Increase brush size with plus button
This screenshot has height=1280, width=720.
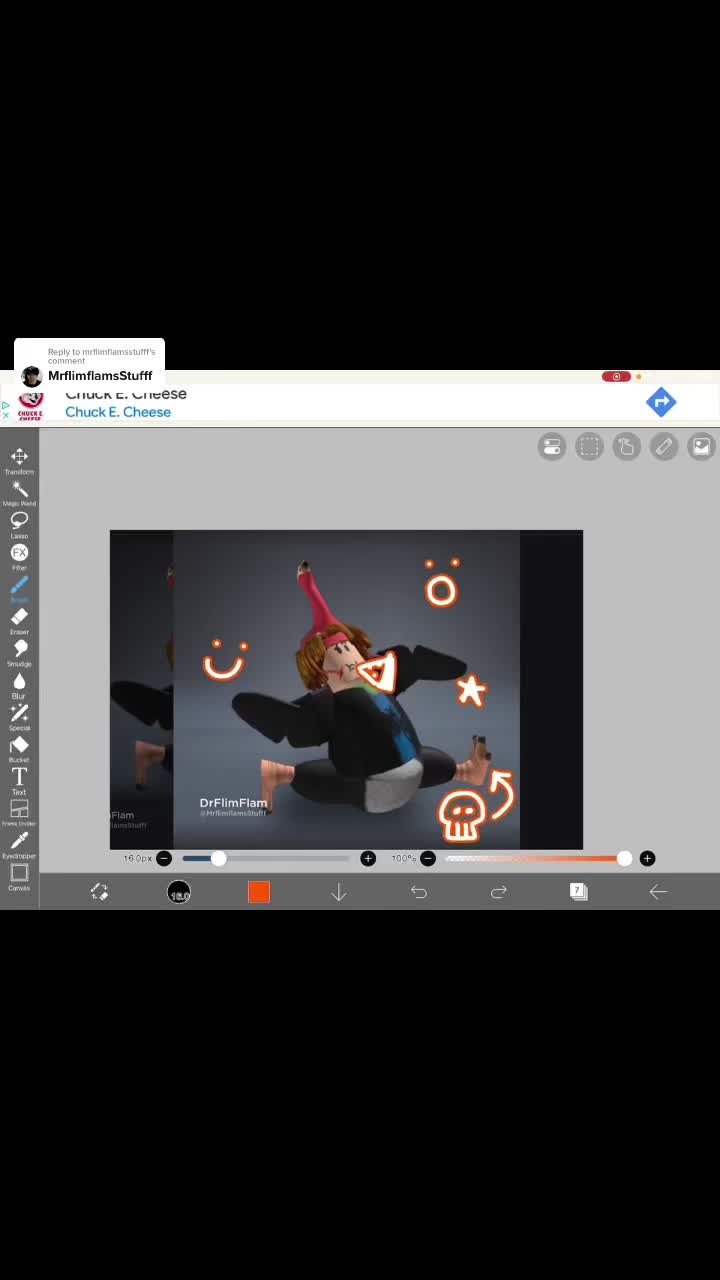368,858
